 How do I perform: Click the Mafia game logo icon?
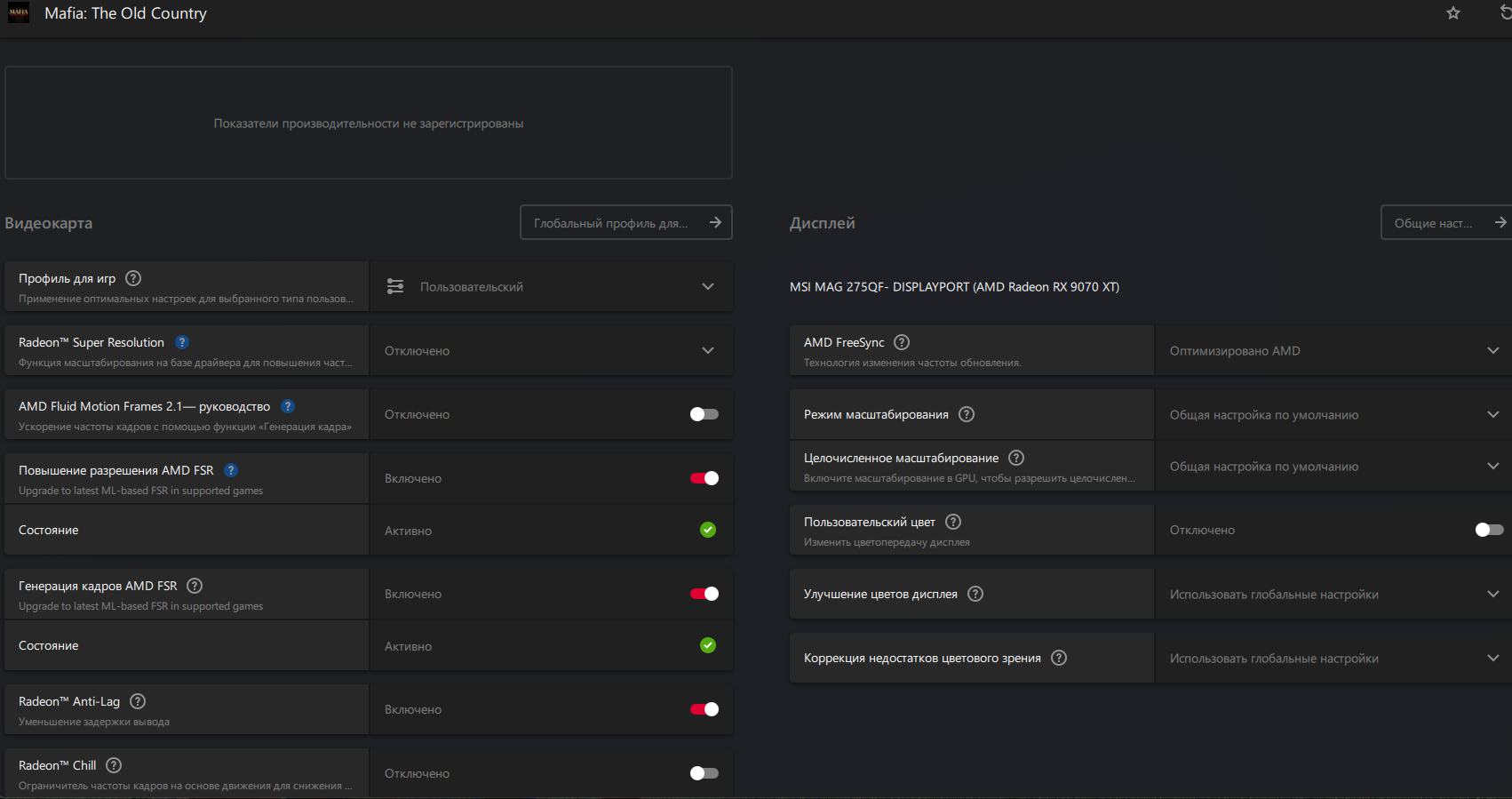[x=19, y=13]
